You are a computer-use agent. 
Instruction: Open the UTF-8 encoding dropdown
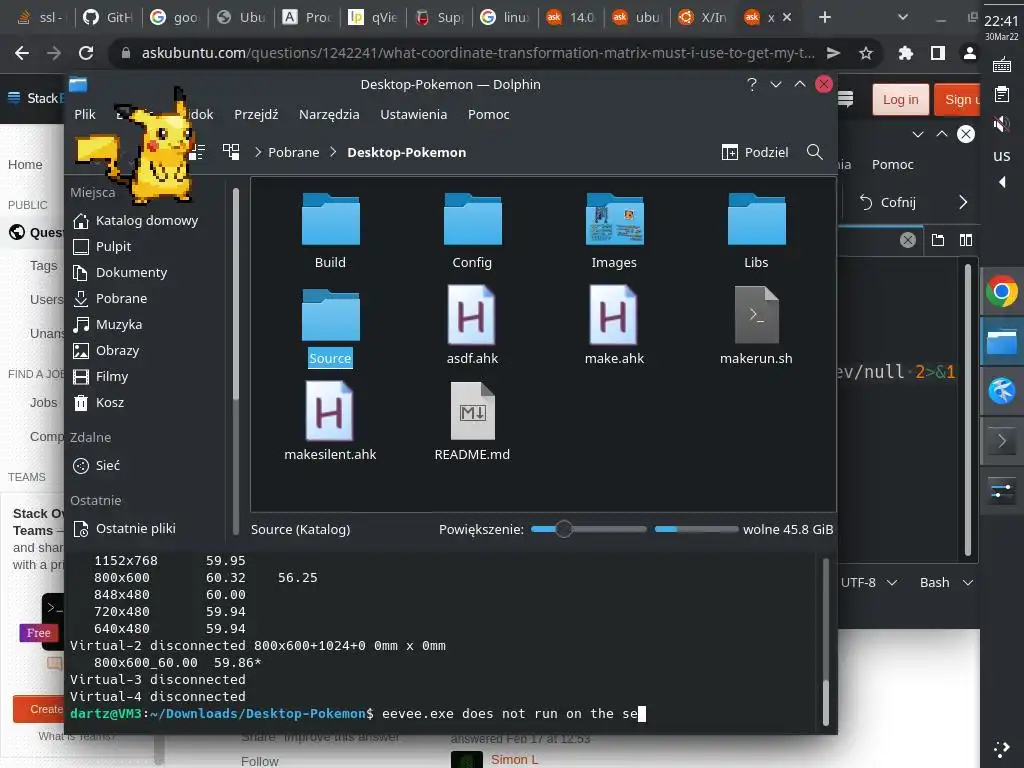pyautogui.click(x=869, y=583)
